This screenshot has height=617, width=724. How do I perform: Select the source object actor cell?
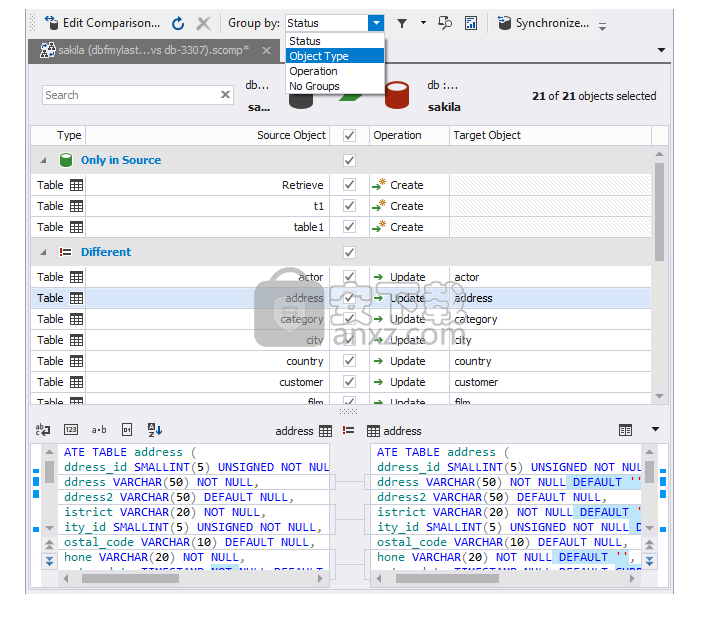pyautogui.click(x=207, y=277)
